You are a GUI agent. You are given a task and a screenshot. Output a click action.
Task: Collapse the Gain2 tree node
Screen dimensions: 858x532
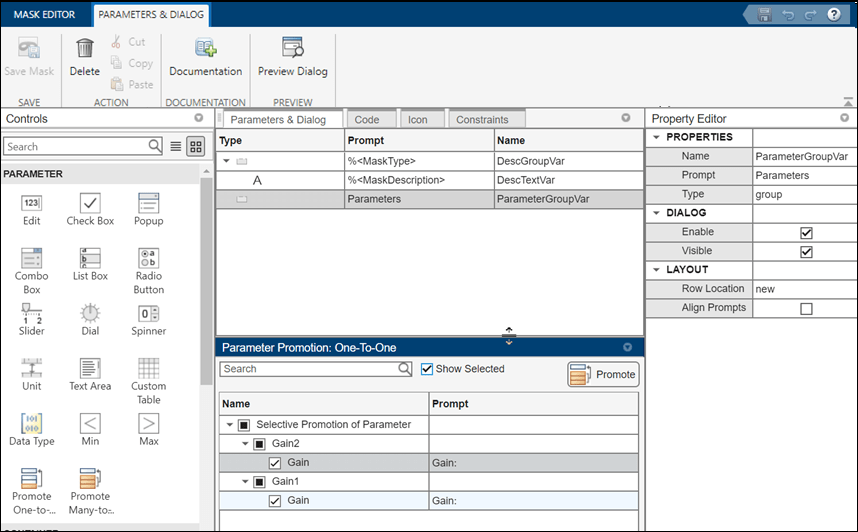point(243,443)
